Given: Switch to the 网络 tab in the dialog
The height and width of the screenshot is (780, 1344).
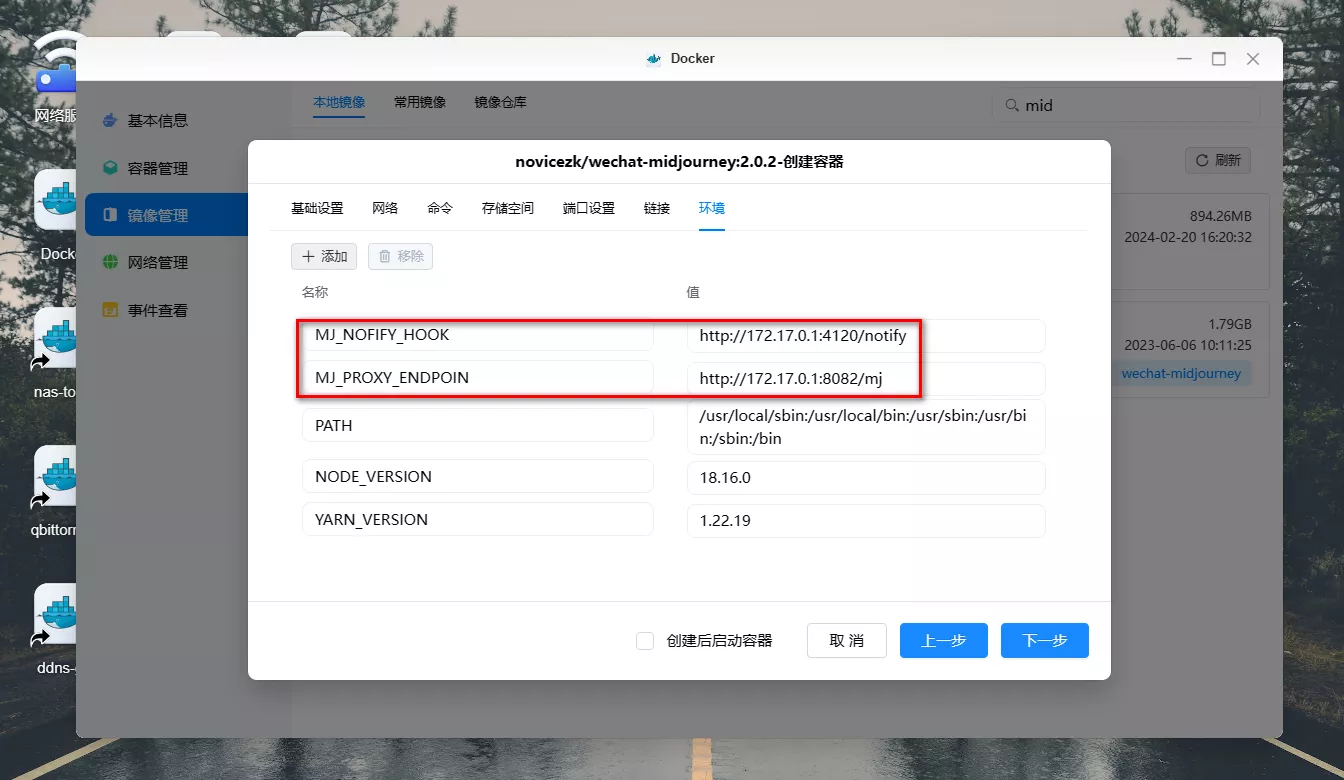Looking at the screenshot, I should point(385,208).
